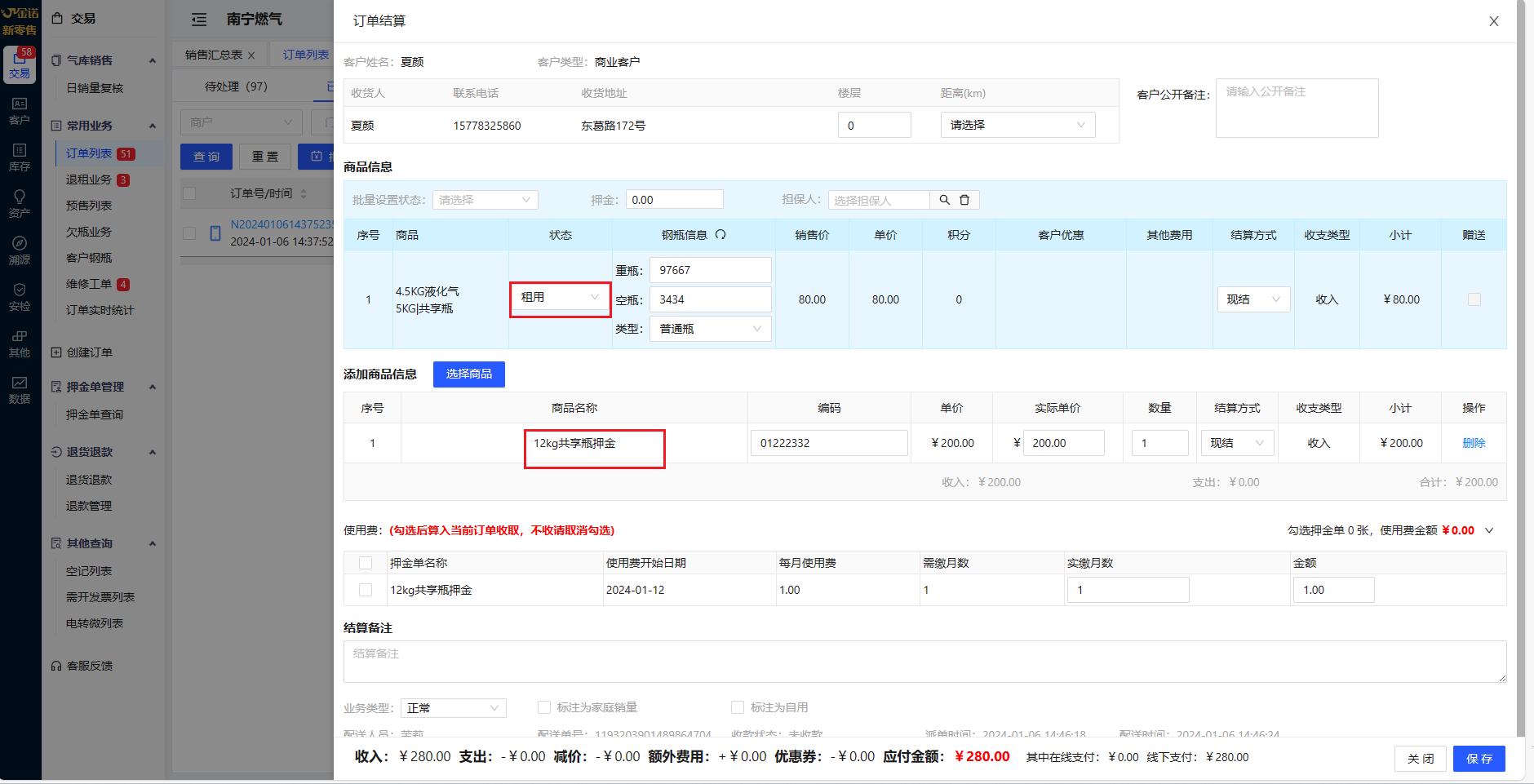Click the trash icon for 担保人

coord(964,200)
